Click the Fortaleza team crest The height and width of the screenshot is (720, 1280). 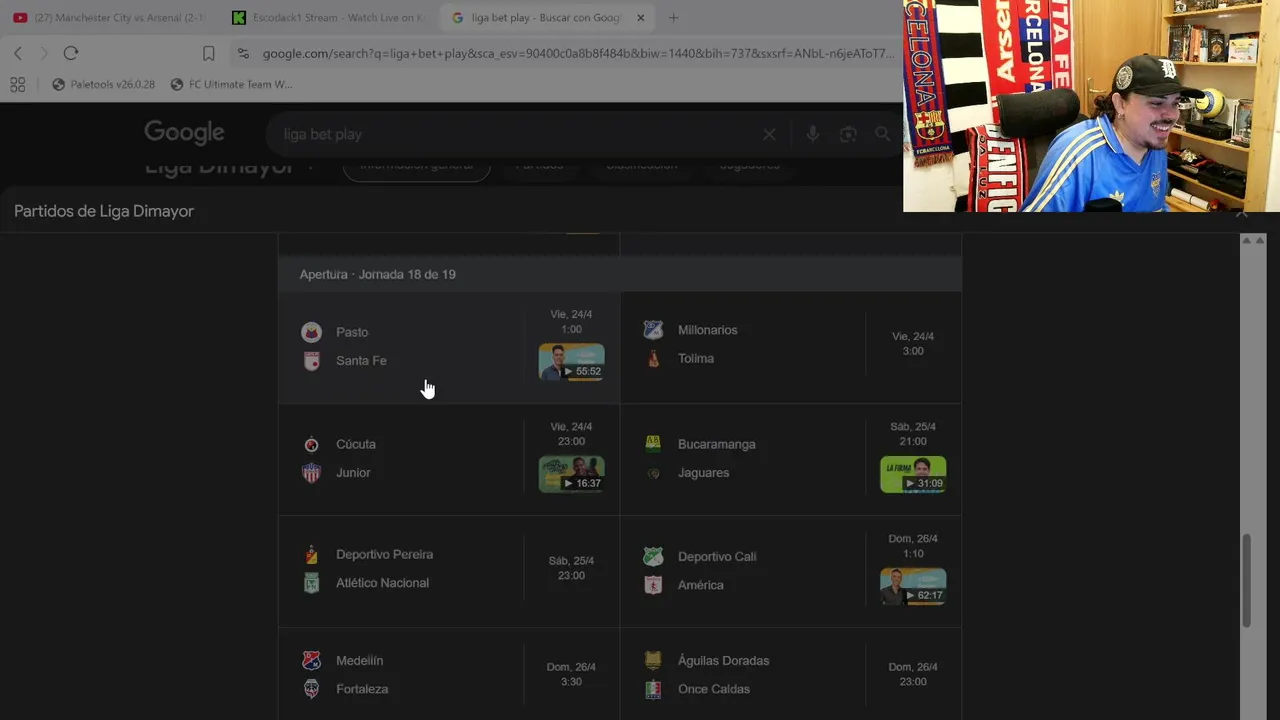[x=311, y=689]
